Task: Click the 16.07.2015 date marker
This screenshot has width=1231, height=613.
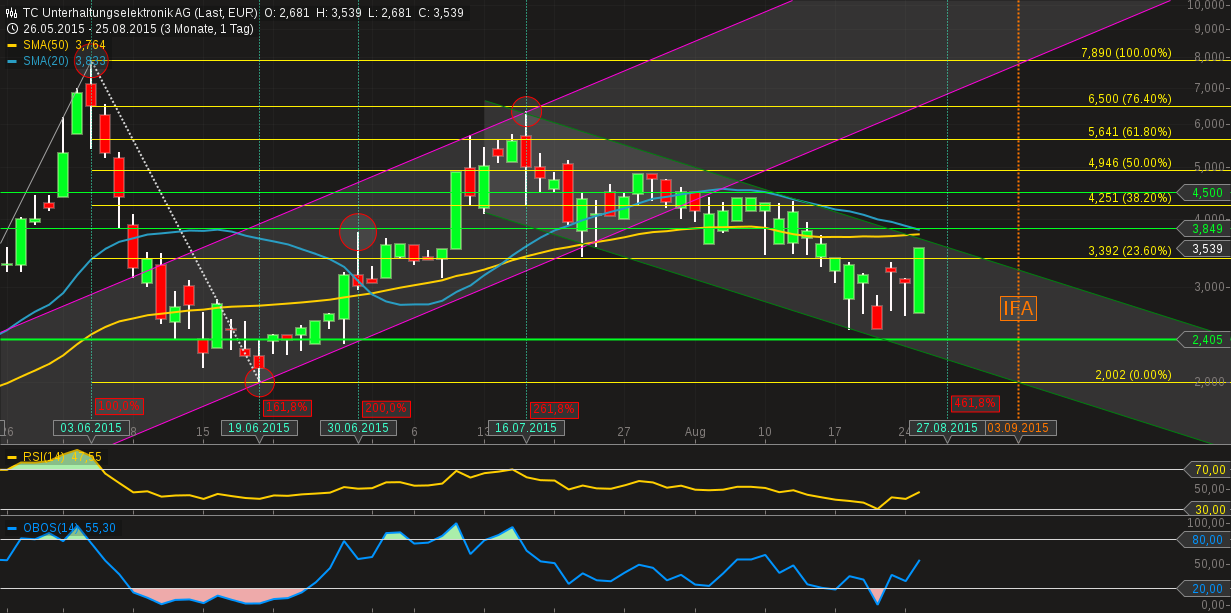Action: 526,428
